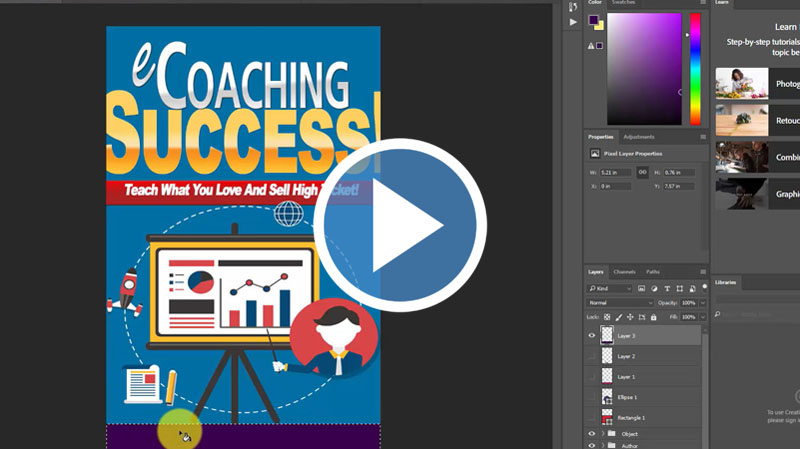
Task: Click the pixel layer filter icon
Action: tap(641, 289)
